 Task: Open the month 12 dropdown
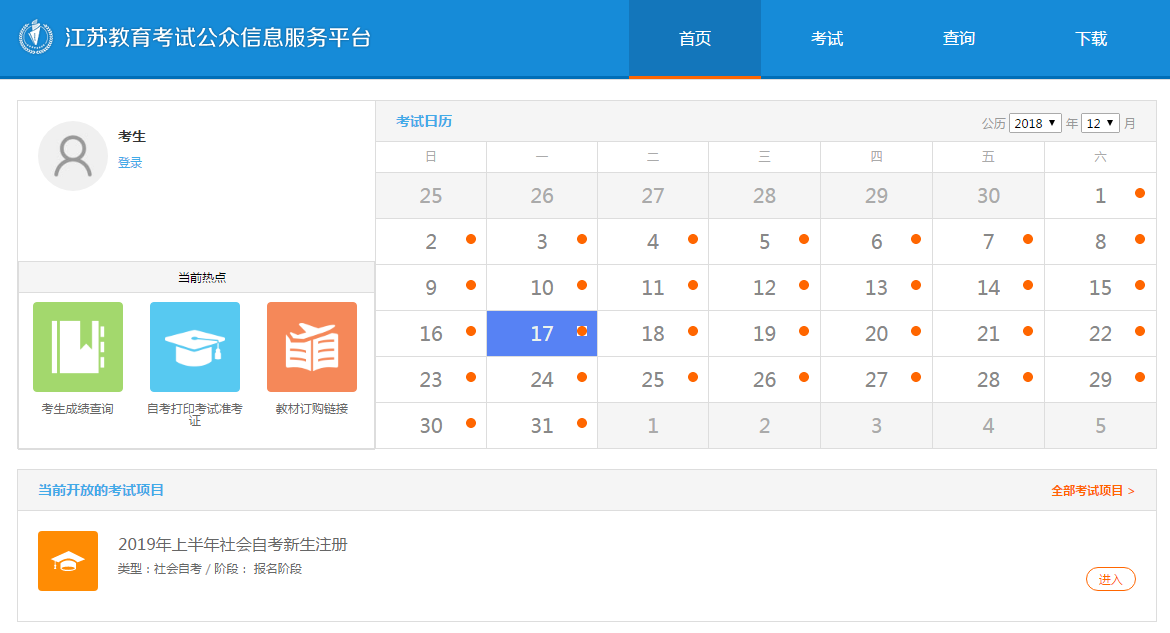1100,124
